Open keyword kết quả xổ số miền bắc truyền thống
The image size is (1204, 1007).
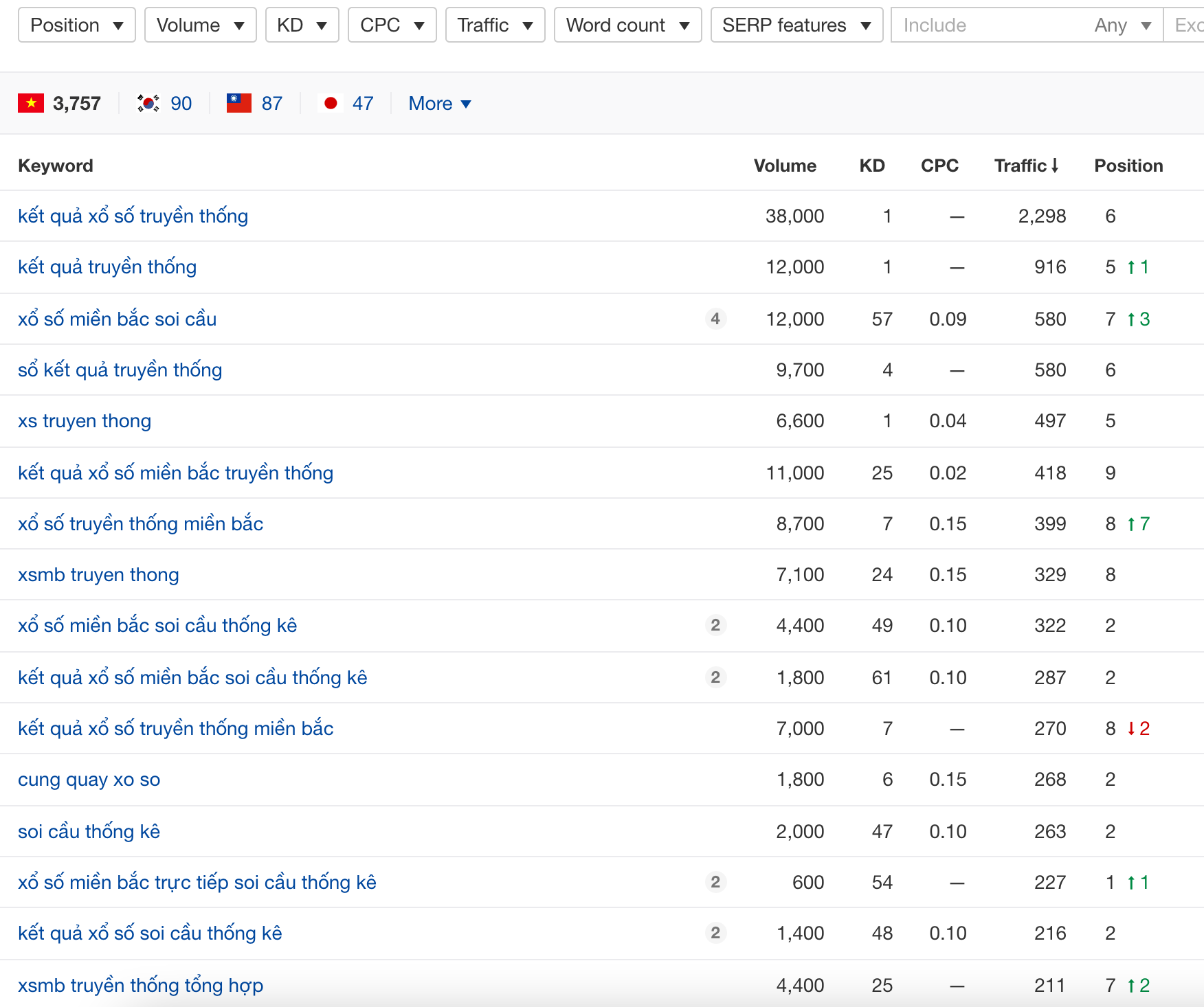coord(175,473)
